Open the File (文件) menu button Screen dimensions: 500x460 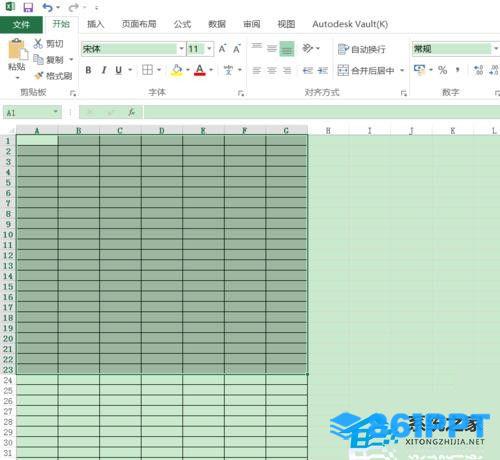pyautogui.click(x=21, y=24)
